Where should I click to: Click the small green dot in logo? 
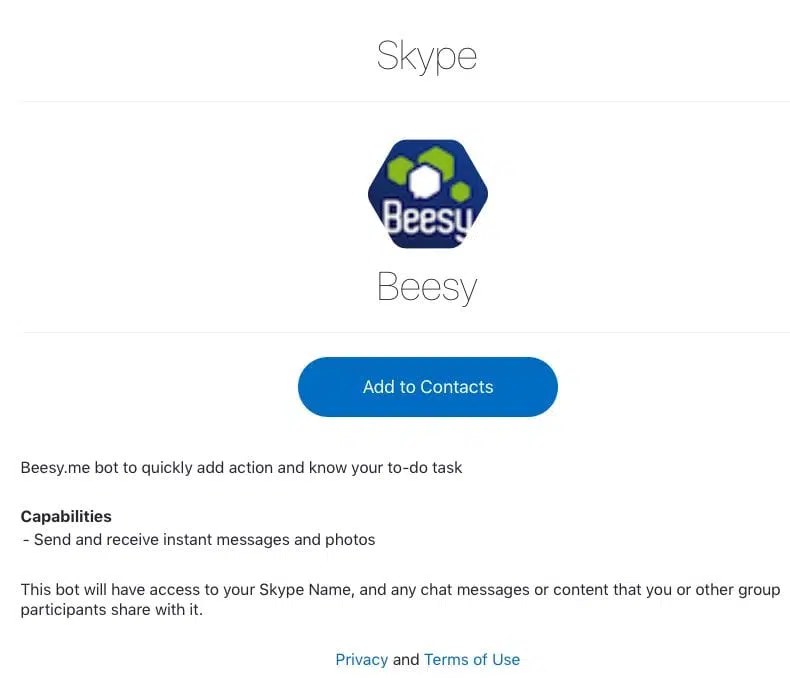(460, 192)
